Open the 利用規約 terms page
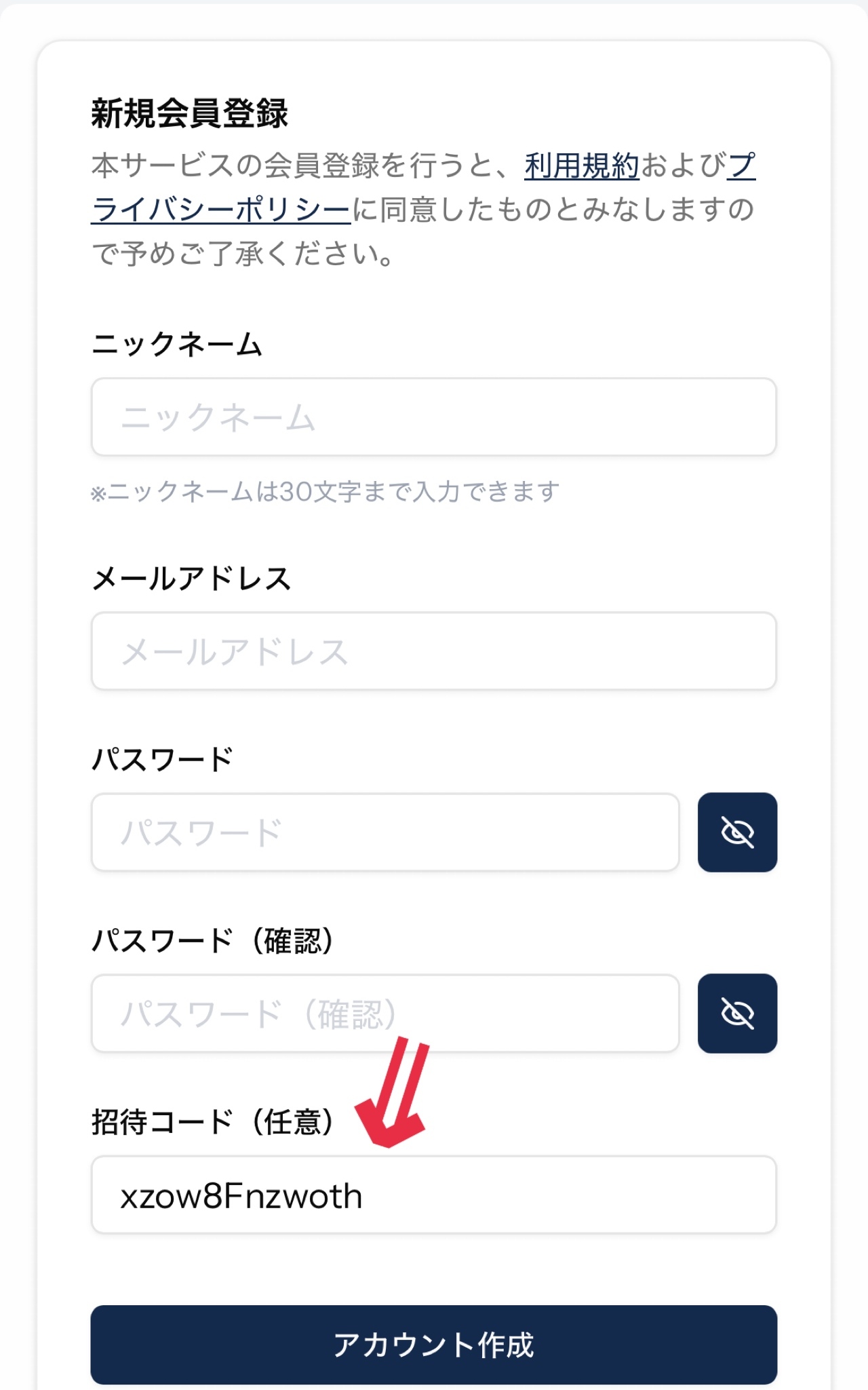The height and width of the screenshot is (1390, 868). click(x=580, y=165)
